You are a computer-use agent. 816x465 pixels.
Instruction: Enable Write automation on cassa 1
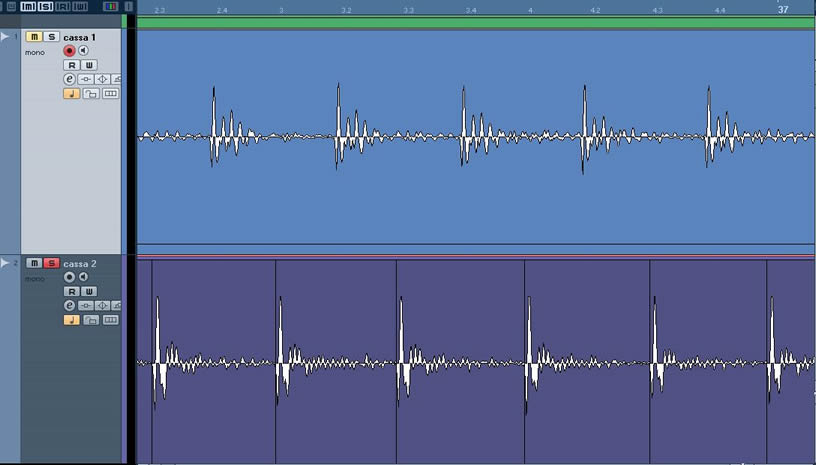[x=89, y=65]
